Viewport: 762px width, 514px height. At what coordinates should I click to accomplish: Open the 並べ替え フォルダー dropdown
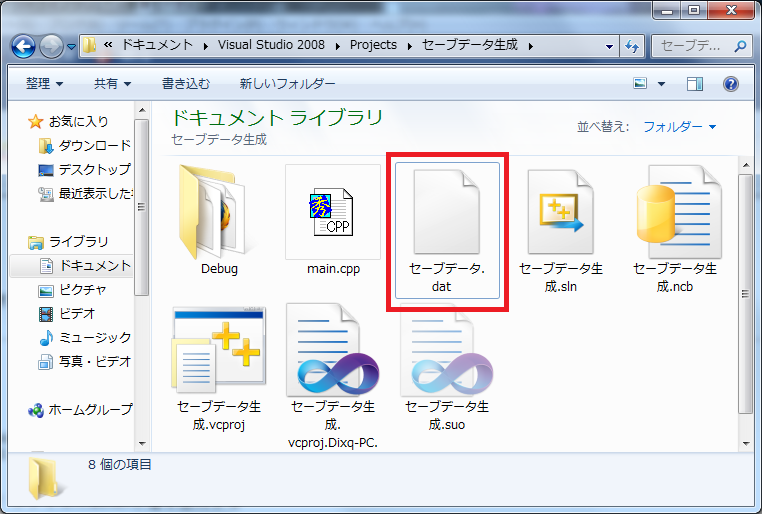tap(679, 127)
